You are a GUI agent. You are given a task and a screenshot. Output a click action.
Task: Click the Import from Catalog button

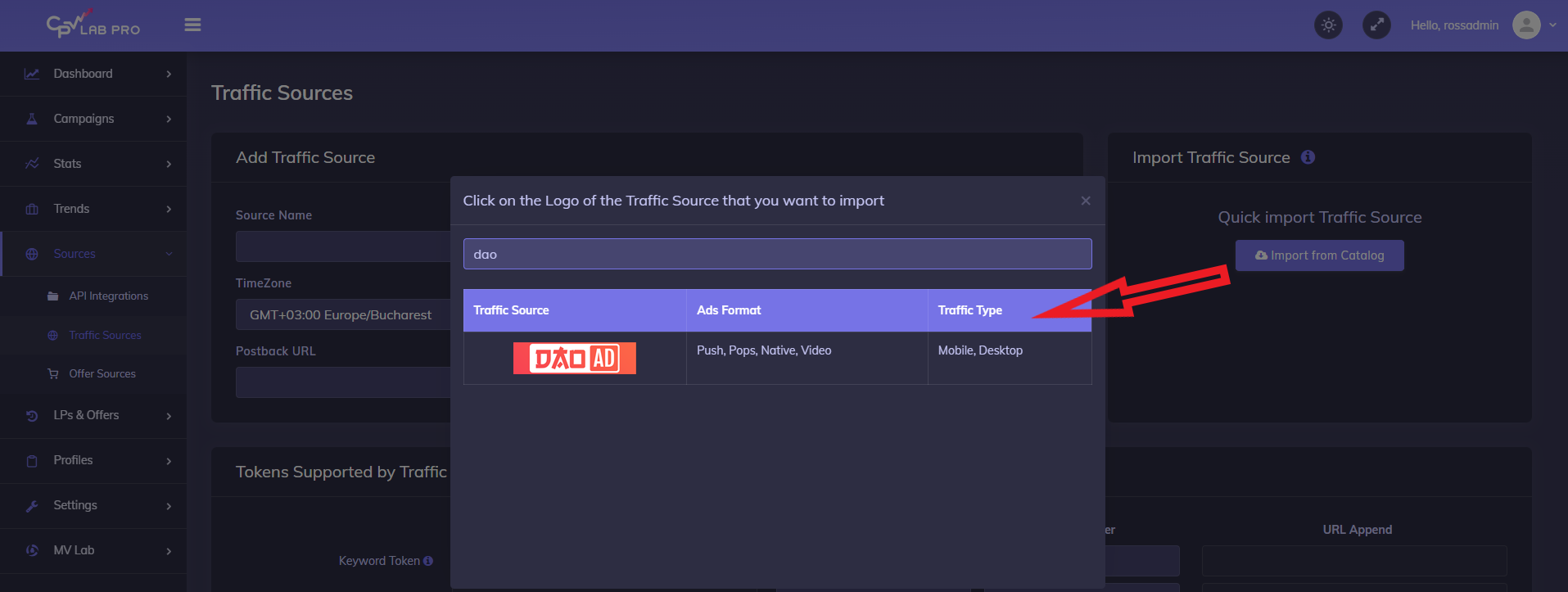click(1320, 255)
